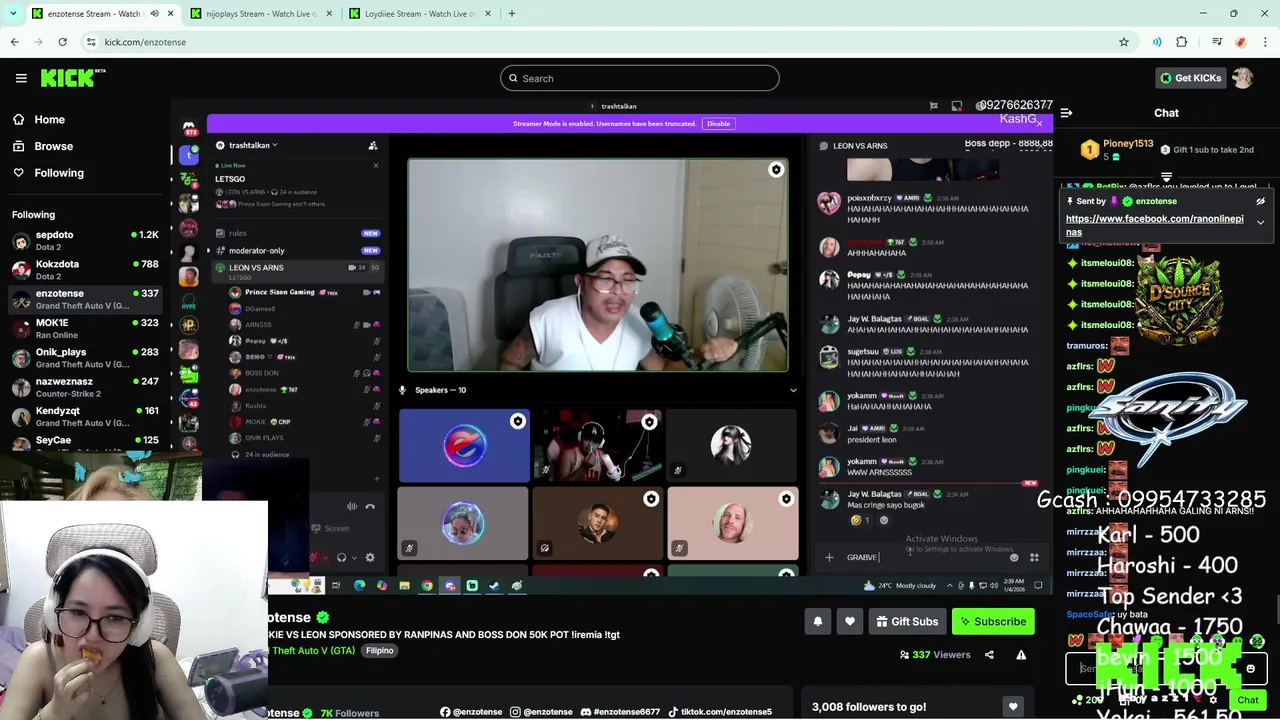The height and width of the screenshot is (720, 1280).
Task: Switch to nijoplays Stream browser tab
Action: tap(261, 14)
